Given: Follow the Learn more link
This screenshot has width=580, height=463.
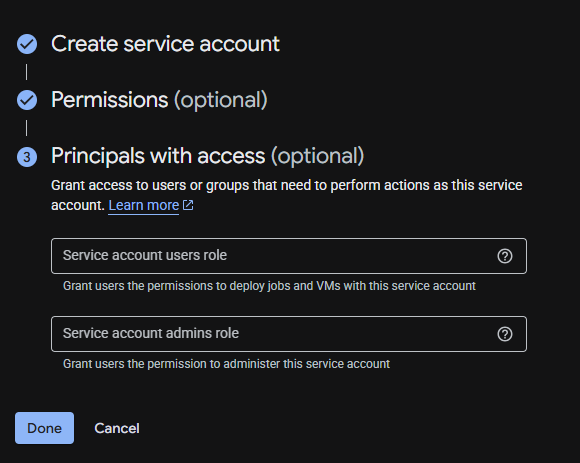Looking at the screenshot, I should coord(144,205).
